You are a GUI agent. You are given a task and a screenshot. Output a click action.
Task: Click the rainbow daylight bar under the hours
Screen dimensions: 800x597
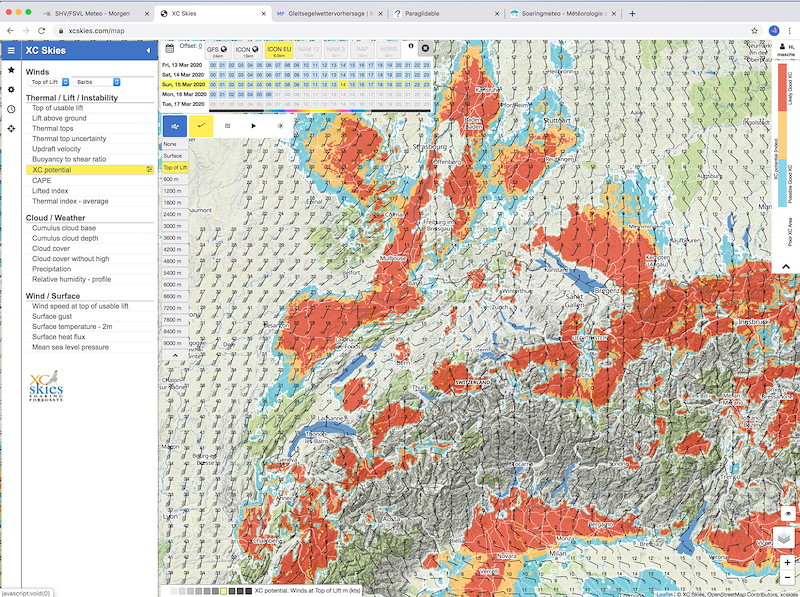[320, 110]
